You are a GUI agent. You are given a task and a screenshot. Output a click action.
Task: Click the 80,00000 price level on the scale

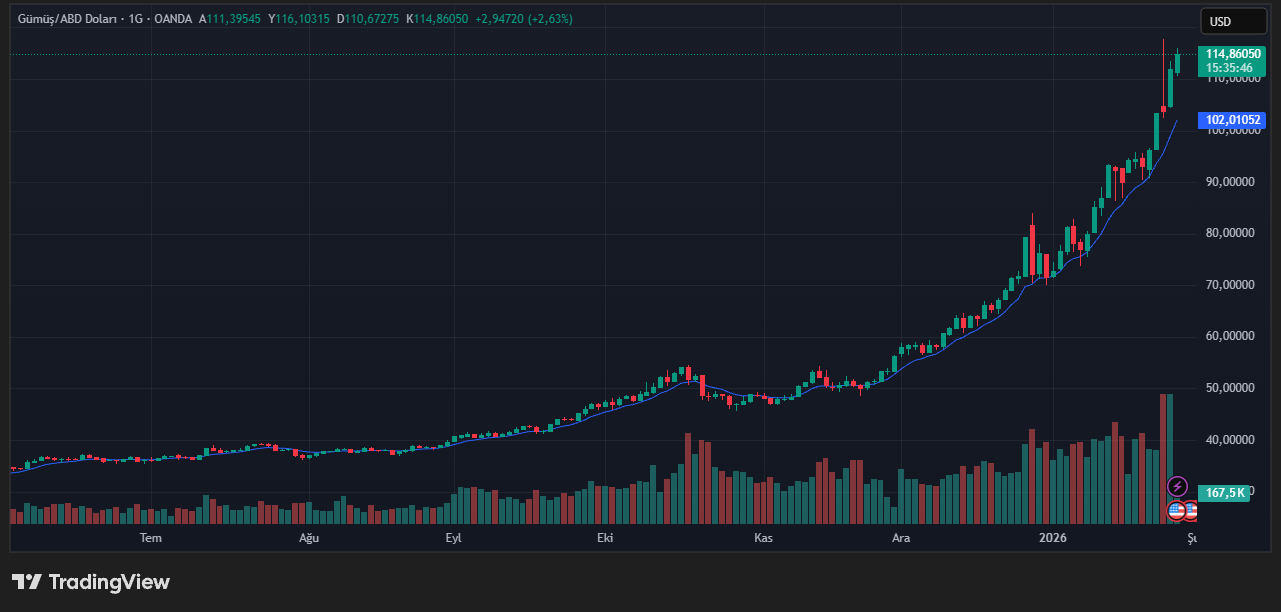click(x=1230, y=233)
